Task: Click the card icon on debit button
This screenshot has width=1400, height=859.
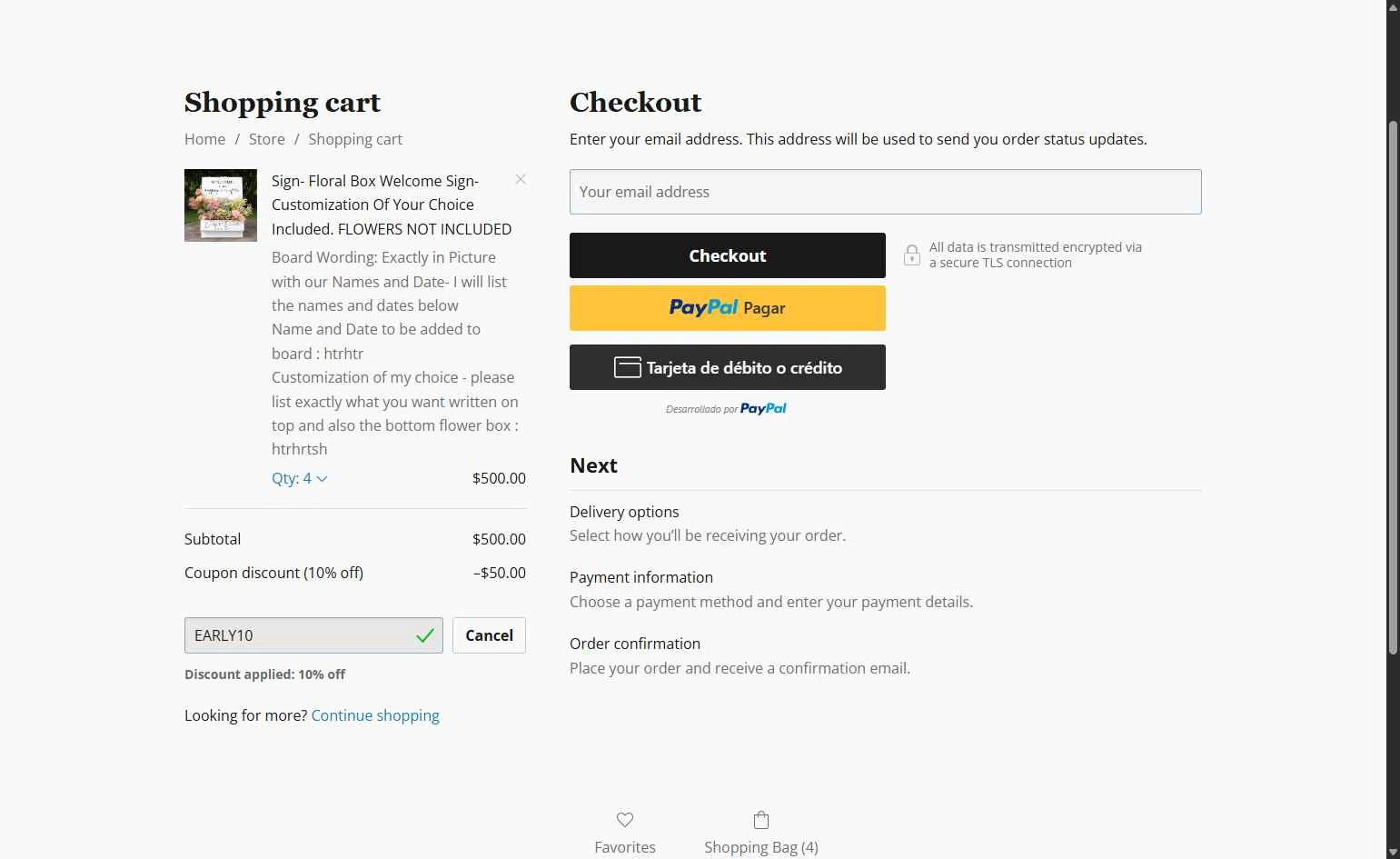Action: 628,367
